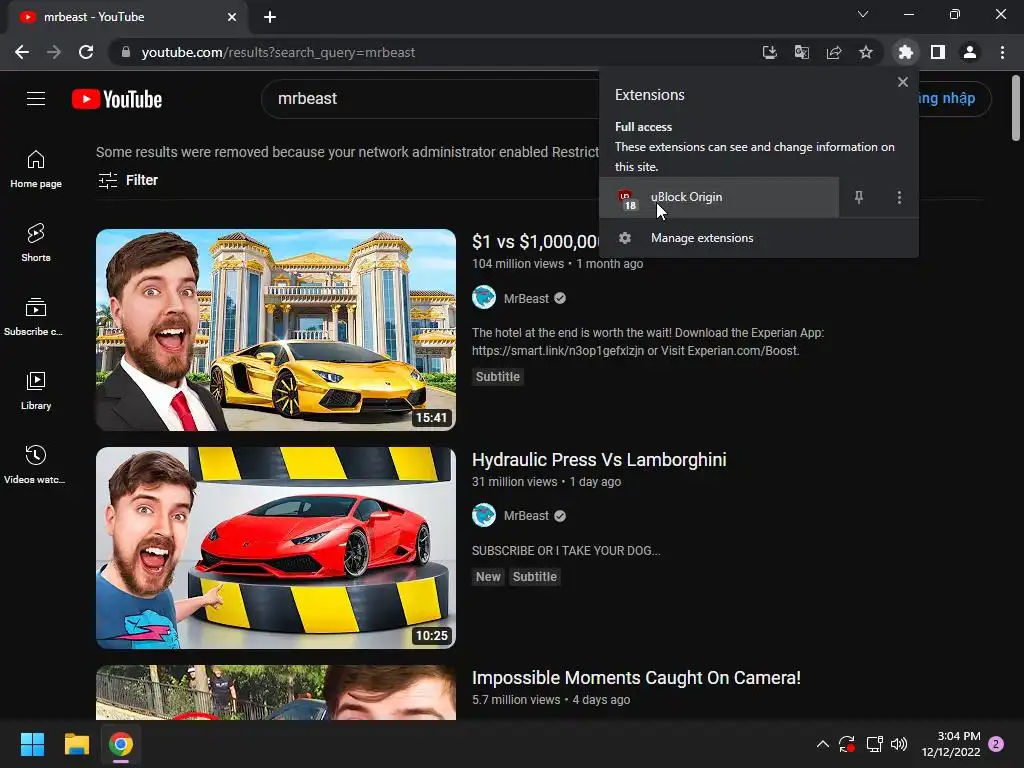
Task: Open Impossible Moments Caught On Camera thumbnail
Action: [x=276, y=692]
